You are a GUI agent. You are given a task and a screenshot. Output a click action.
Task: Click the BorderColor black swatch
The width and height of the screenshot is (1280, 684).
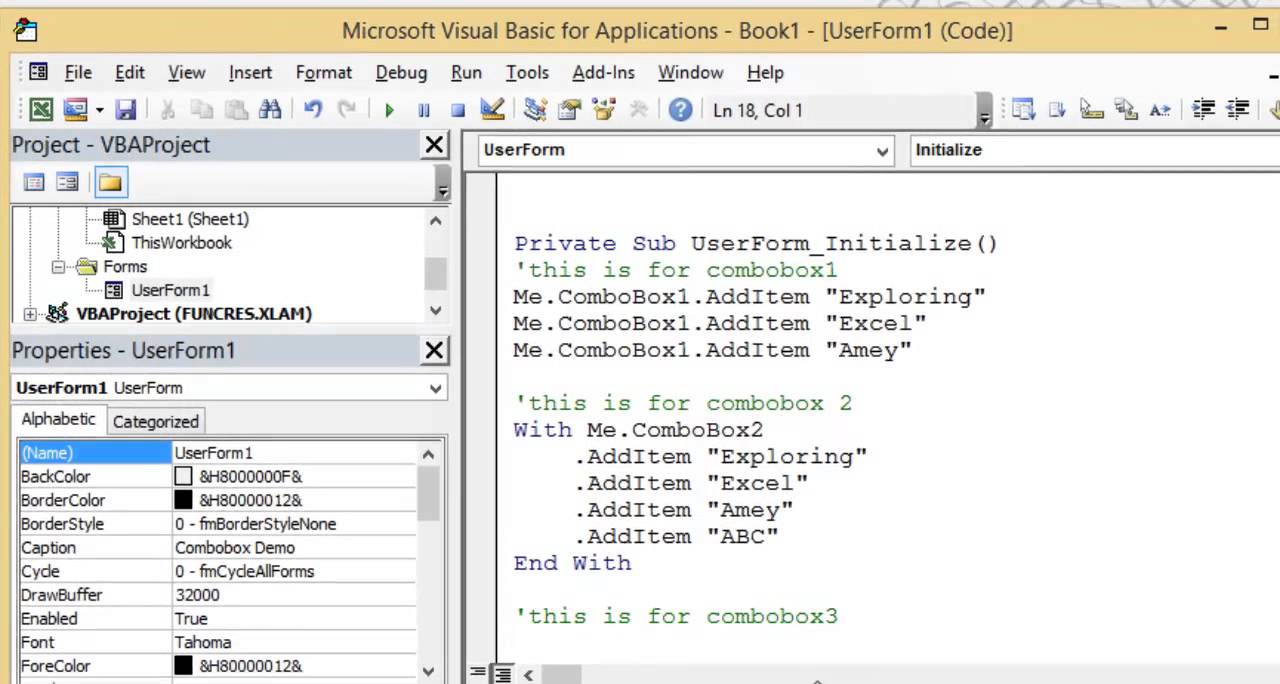point(183,500)
